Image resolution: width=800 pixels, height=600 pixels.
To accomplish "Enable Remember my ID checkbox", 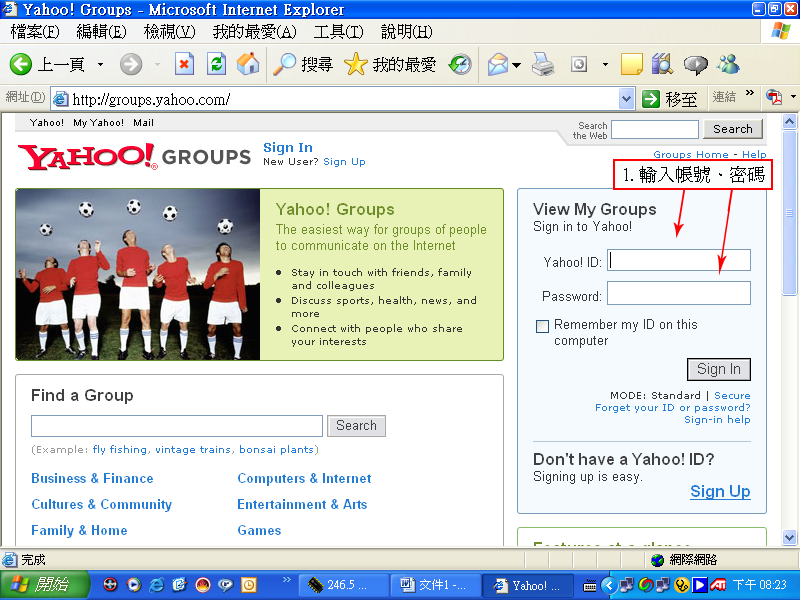I will (x=543, y=326).
